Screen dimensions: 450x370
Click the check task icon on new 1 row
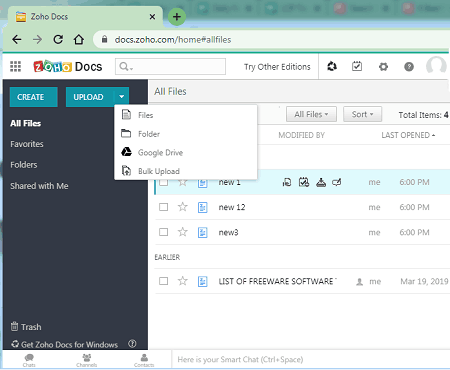(304, 182)
